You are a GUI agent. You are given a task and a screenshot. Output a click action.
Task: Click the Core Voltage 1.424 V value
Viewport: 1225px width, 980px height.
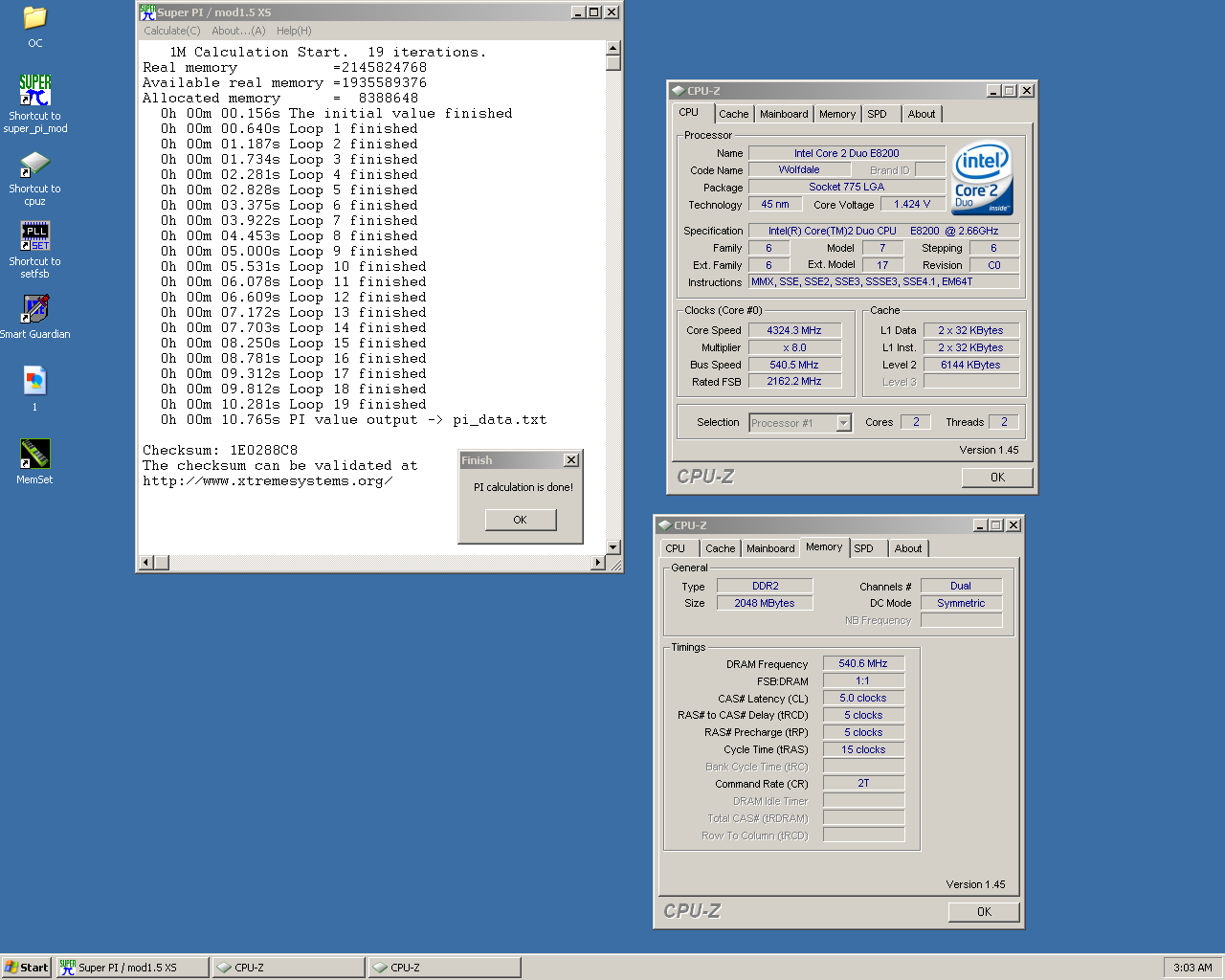(912, 204)
